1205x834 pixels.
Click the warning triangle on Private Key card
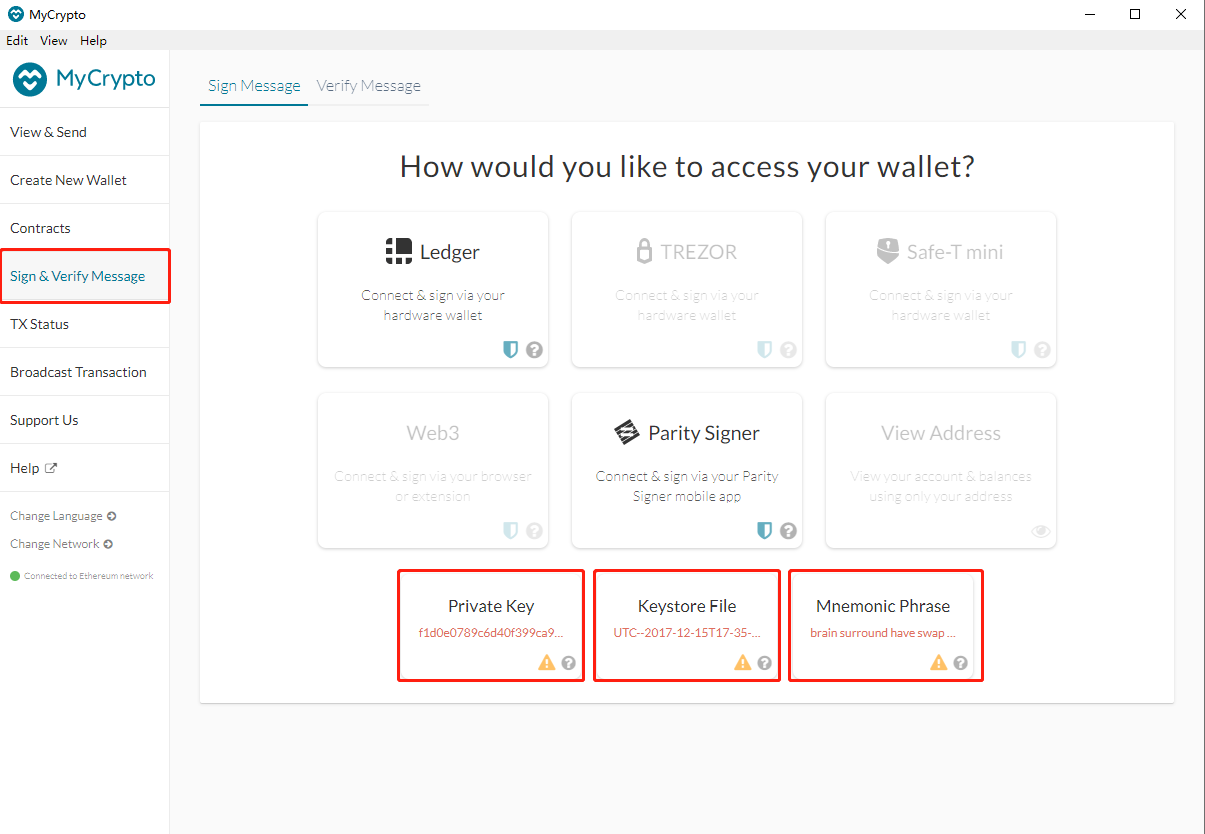pos(546,662)
